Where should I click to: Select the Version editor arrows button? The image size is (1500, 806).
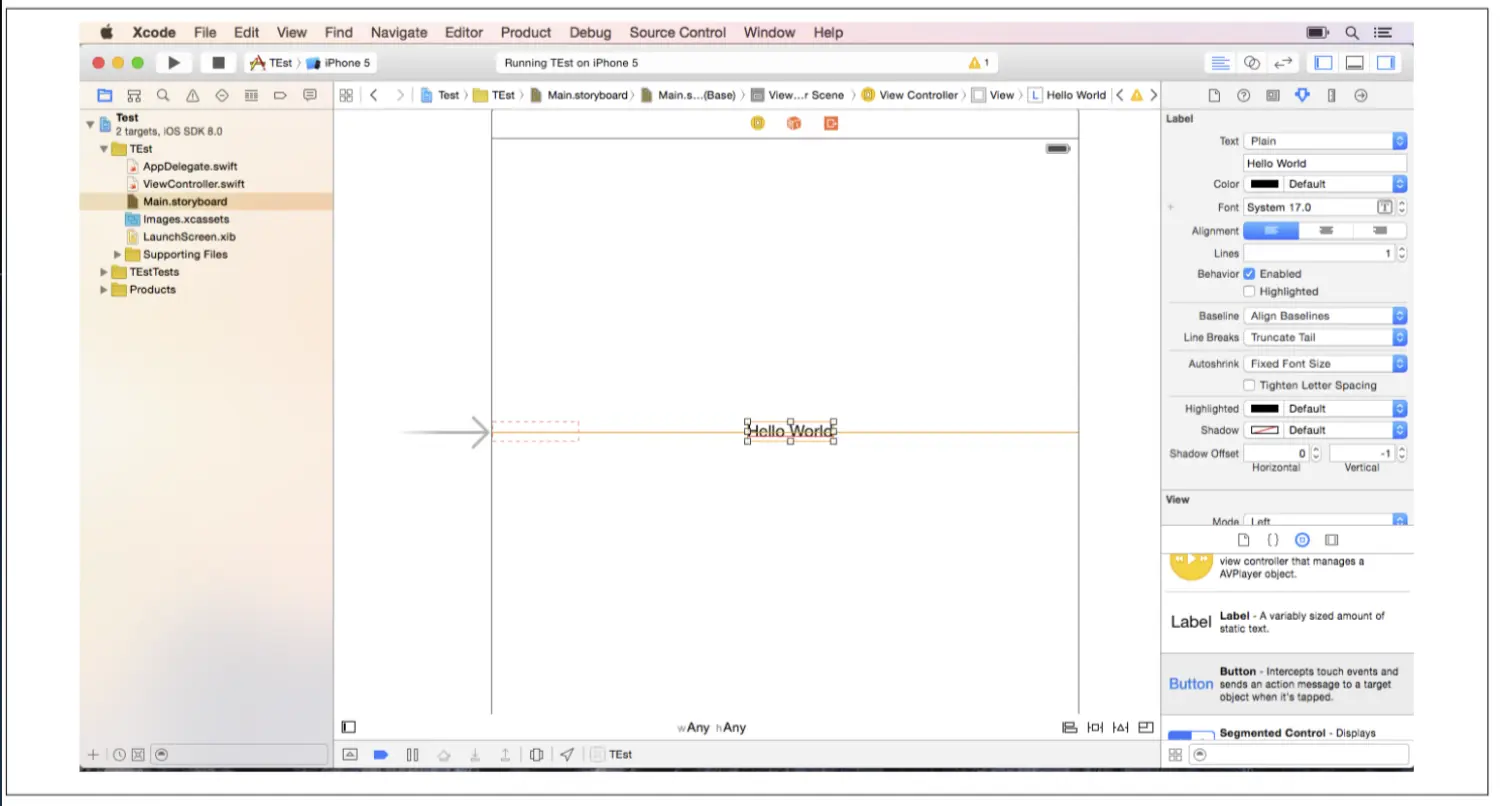[1284, 63]
